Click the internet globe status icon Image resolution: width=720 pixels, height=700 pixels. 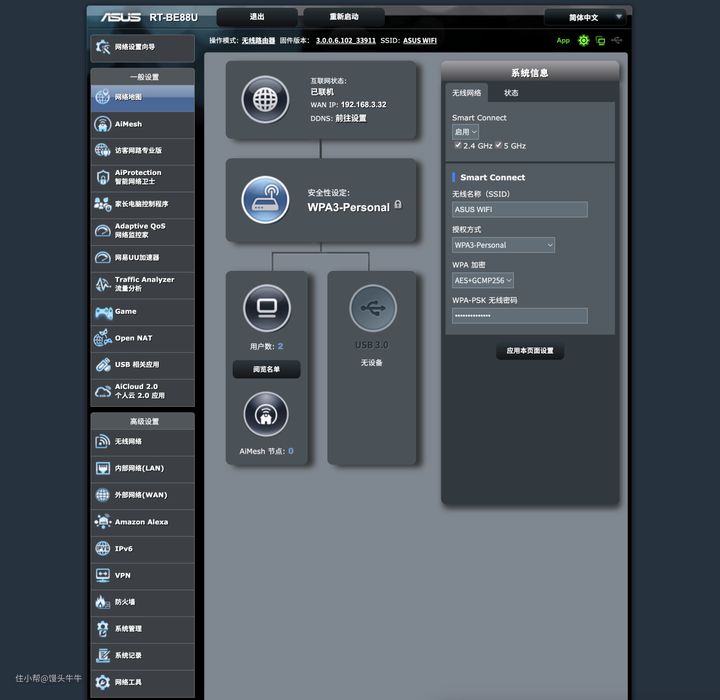pyautogui.click(x=265, y=99)
